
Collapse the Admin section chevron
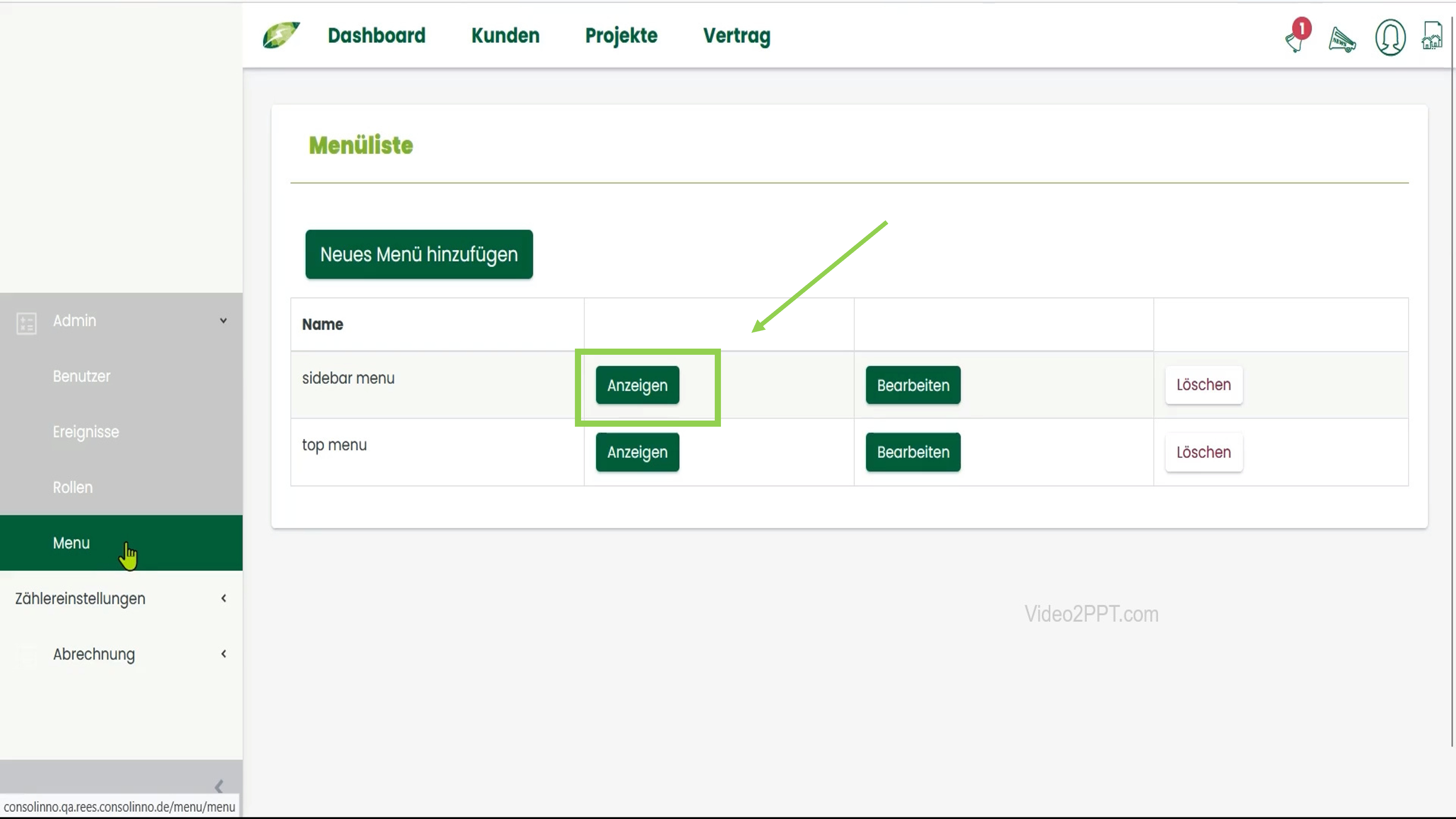[x=223, y=320]
